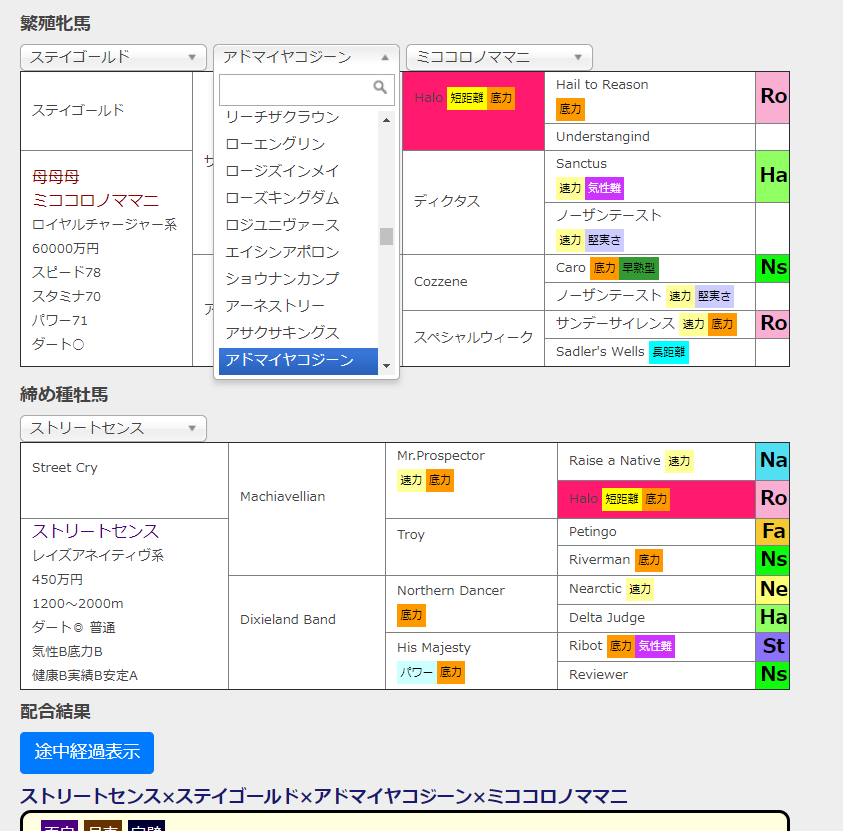Select リーチザクラウン from the list
843x831 pixels.
click(279, 117)
